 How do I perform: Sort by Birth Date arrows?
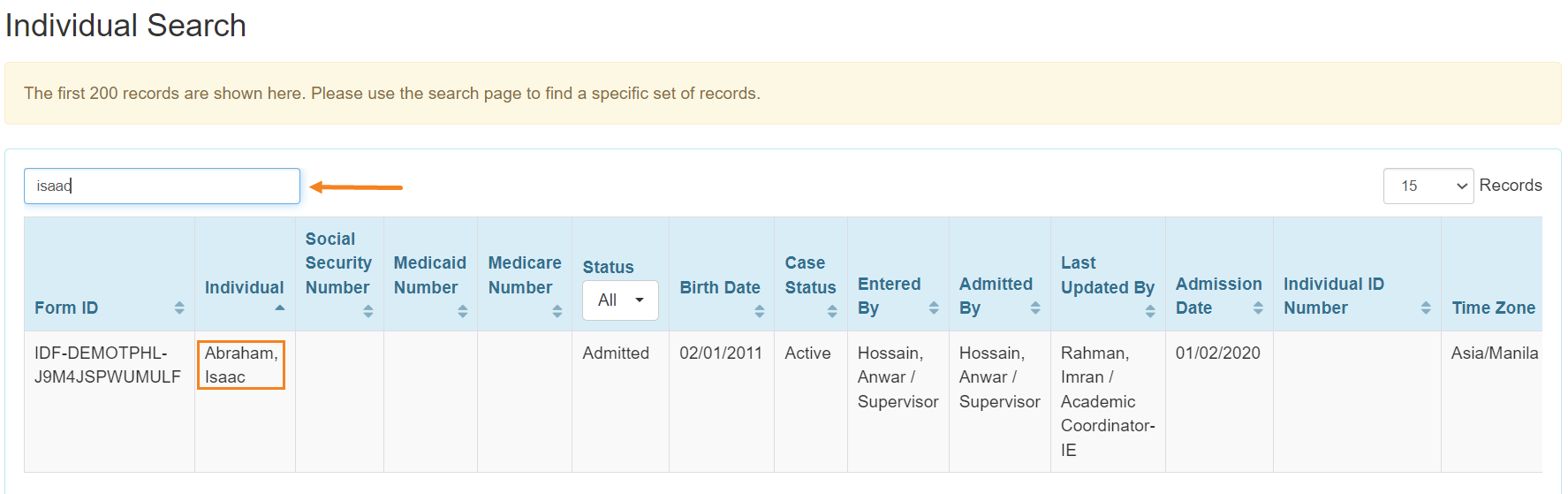pos(759,311)
